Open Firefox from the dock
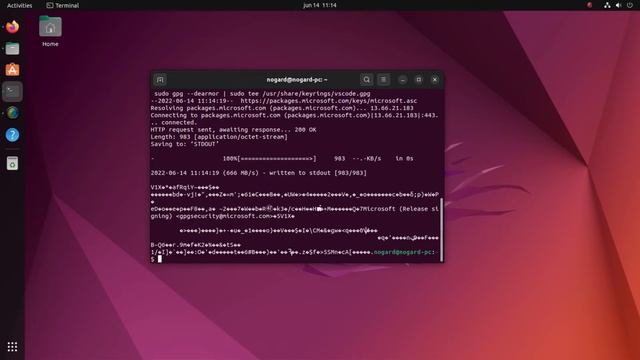The width and height of the screenshot is (640, 360). pyautogui.click(x=12, y=27)
